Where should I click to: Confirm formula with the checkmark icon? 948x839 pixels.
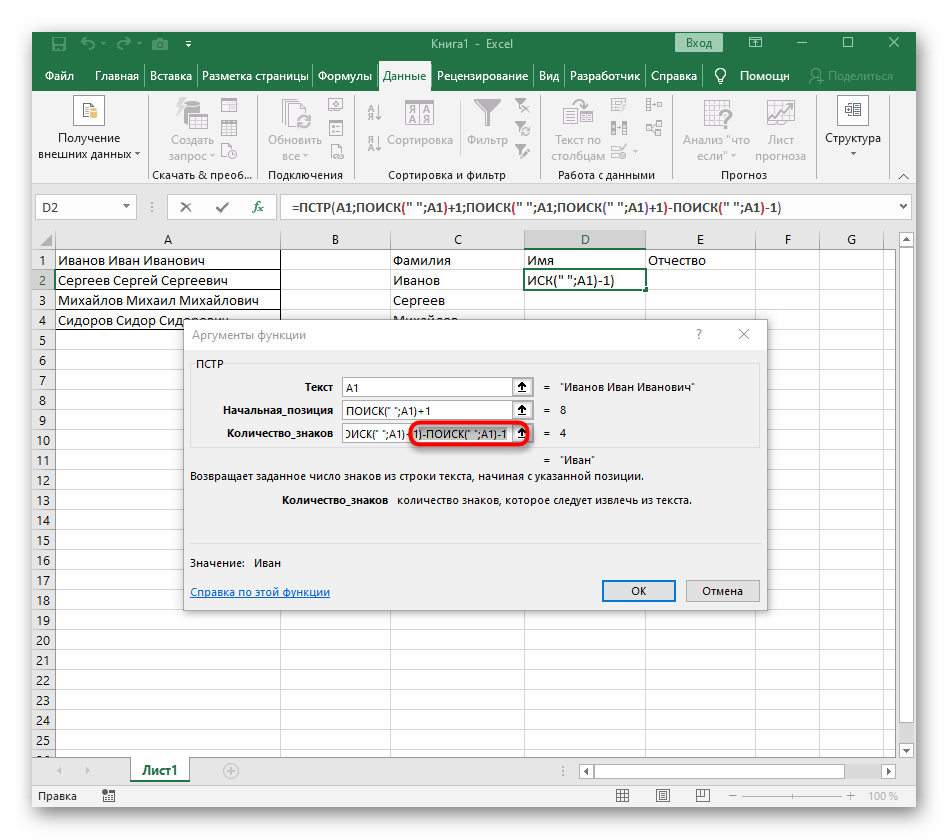point(222,207)
